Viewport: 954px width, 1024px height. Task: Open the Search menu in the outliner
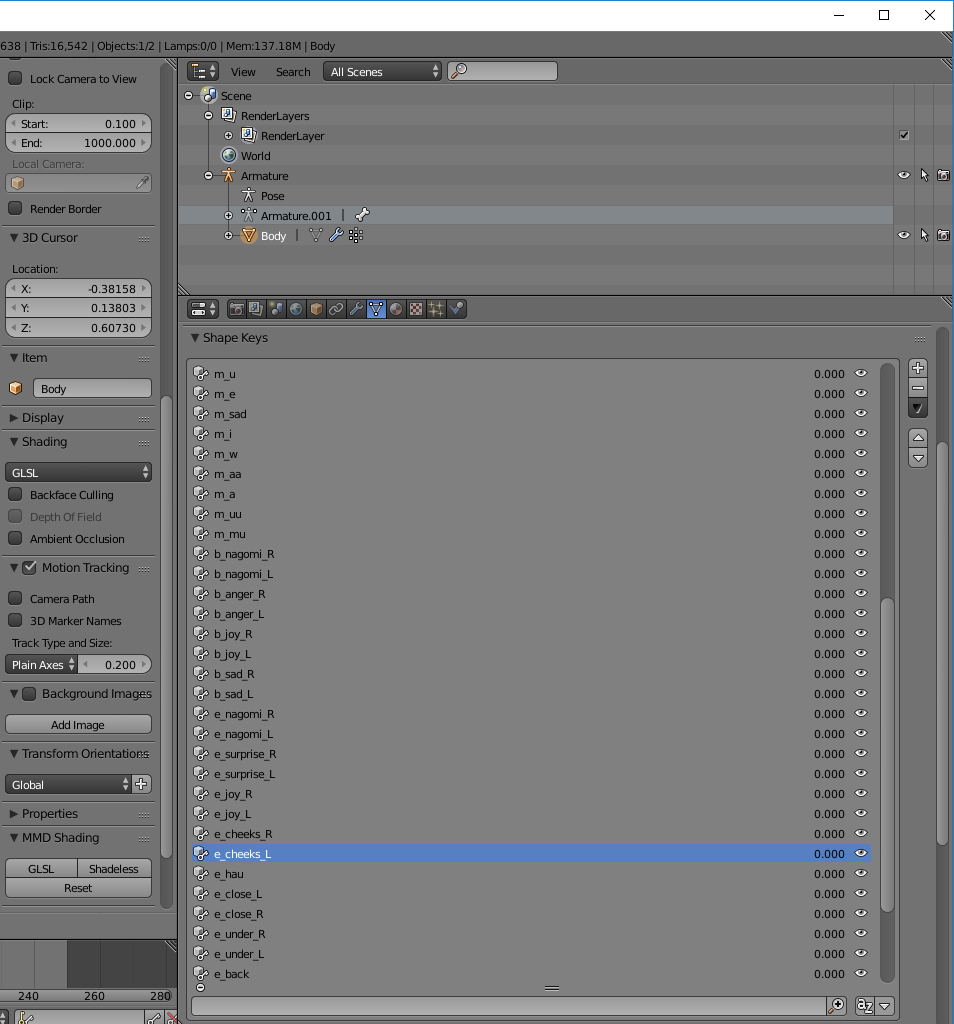tap(293, 72)
